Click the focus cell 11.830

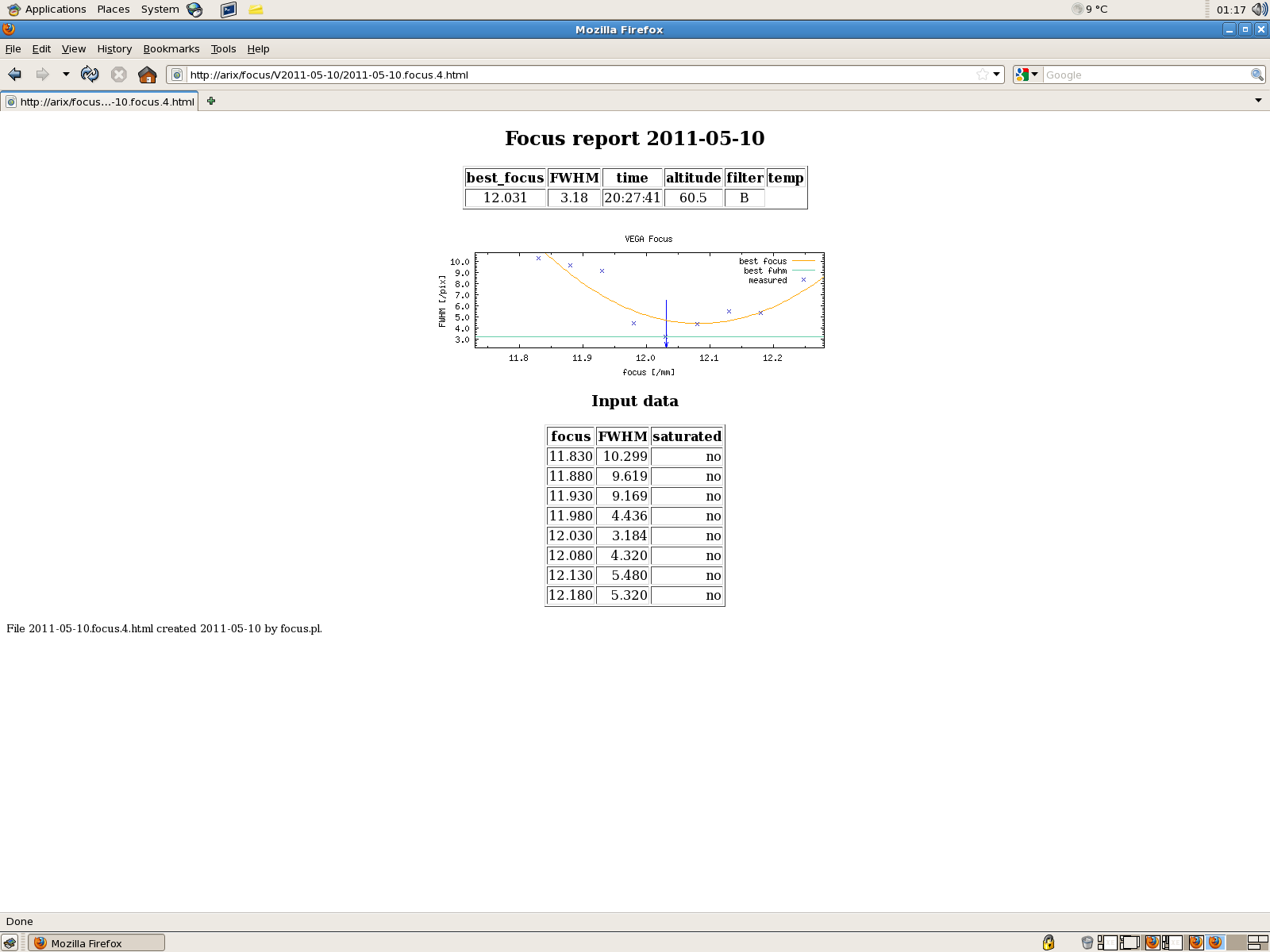pos(571,456)
